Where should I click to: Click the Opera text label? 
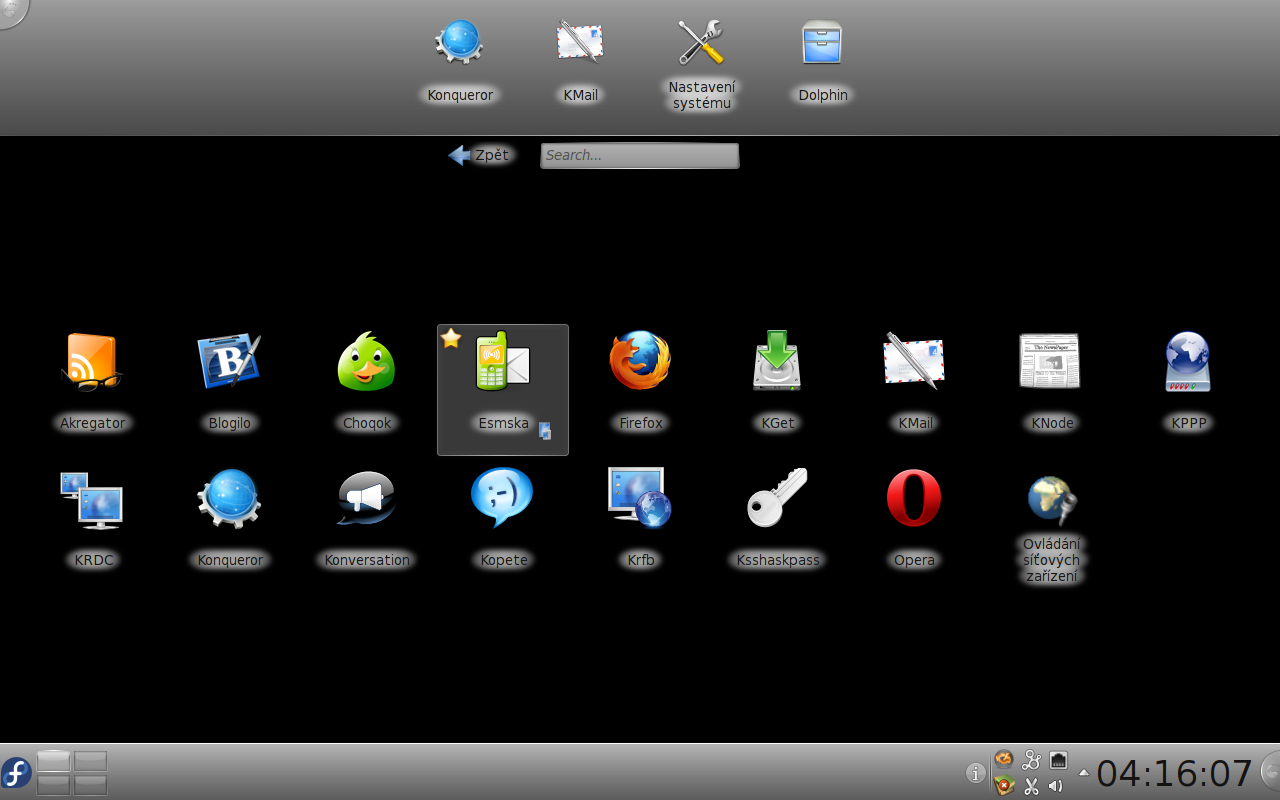(914, 560)
